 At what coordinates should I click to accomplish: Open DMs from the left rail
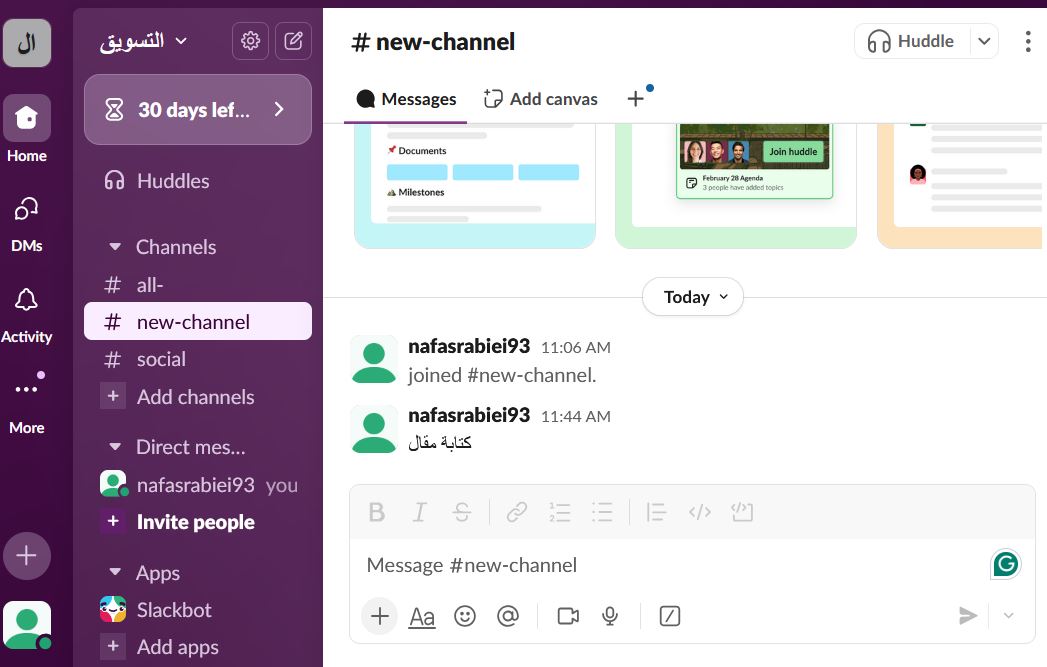point(27,224)
